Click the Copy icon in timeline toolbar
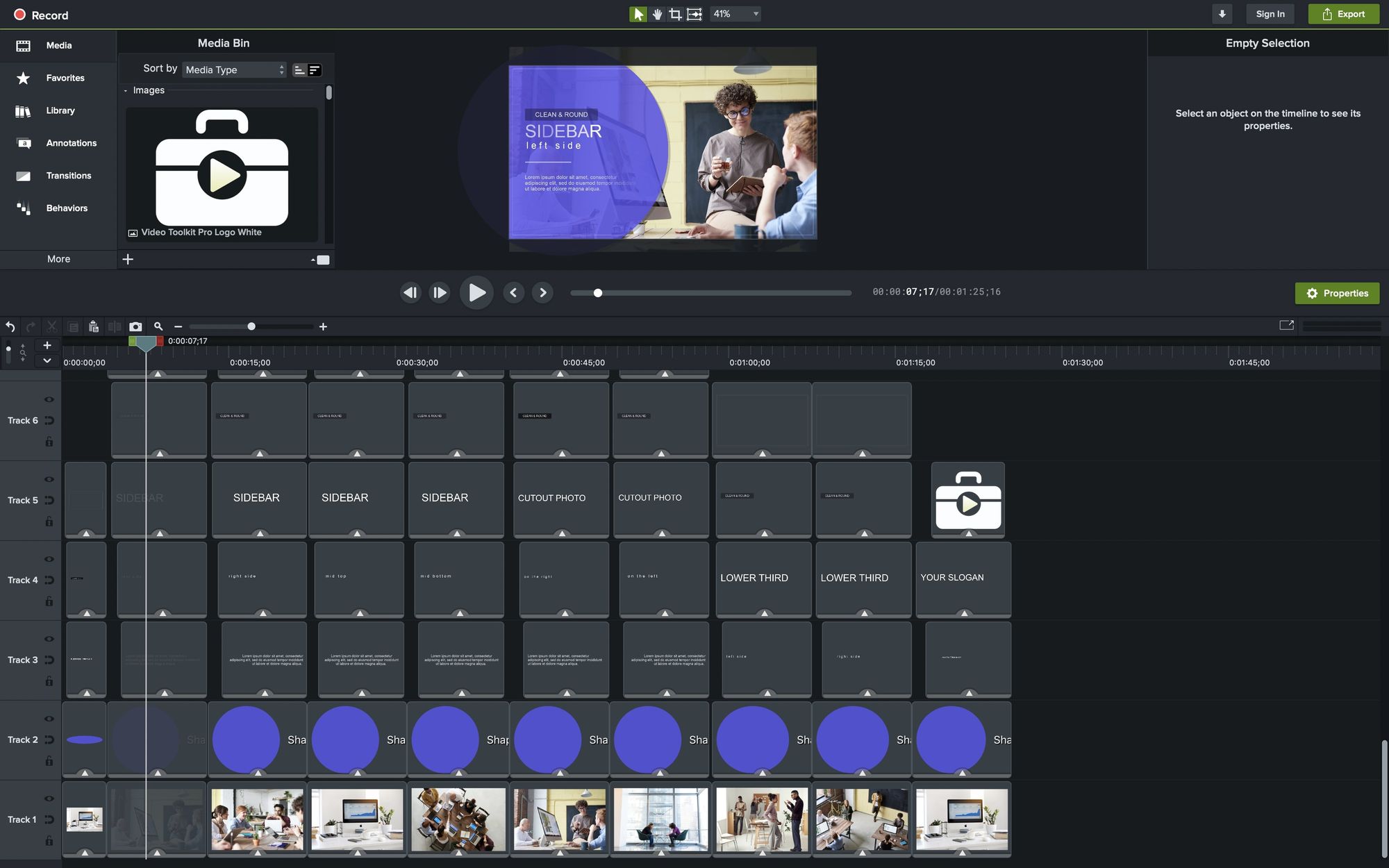Viewport: 1389px width, 868px height. coord(73,326)
